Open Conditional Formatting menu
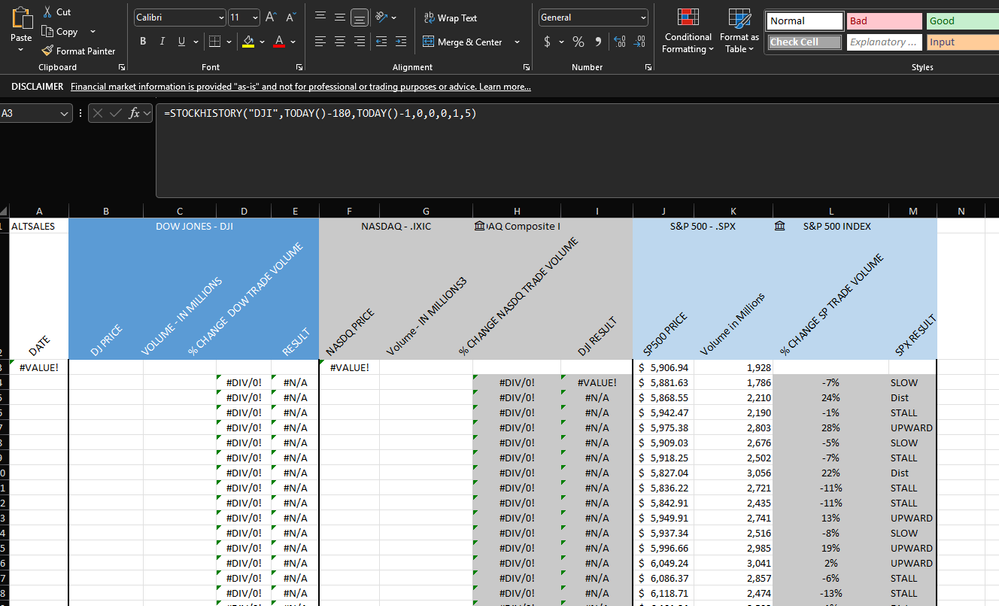The width and height of the screenshot is (999, 606). pos(688,30)
